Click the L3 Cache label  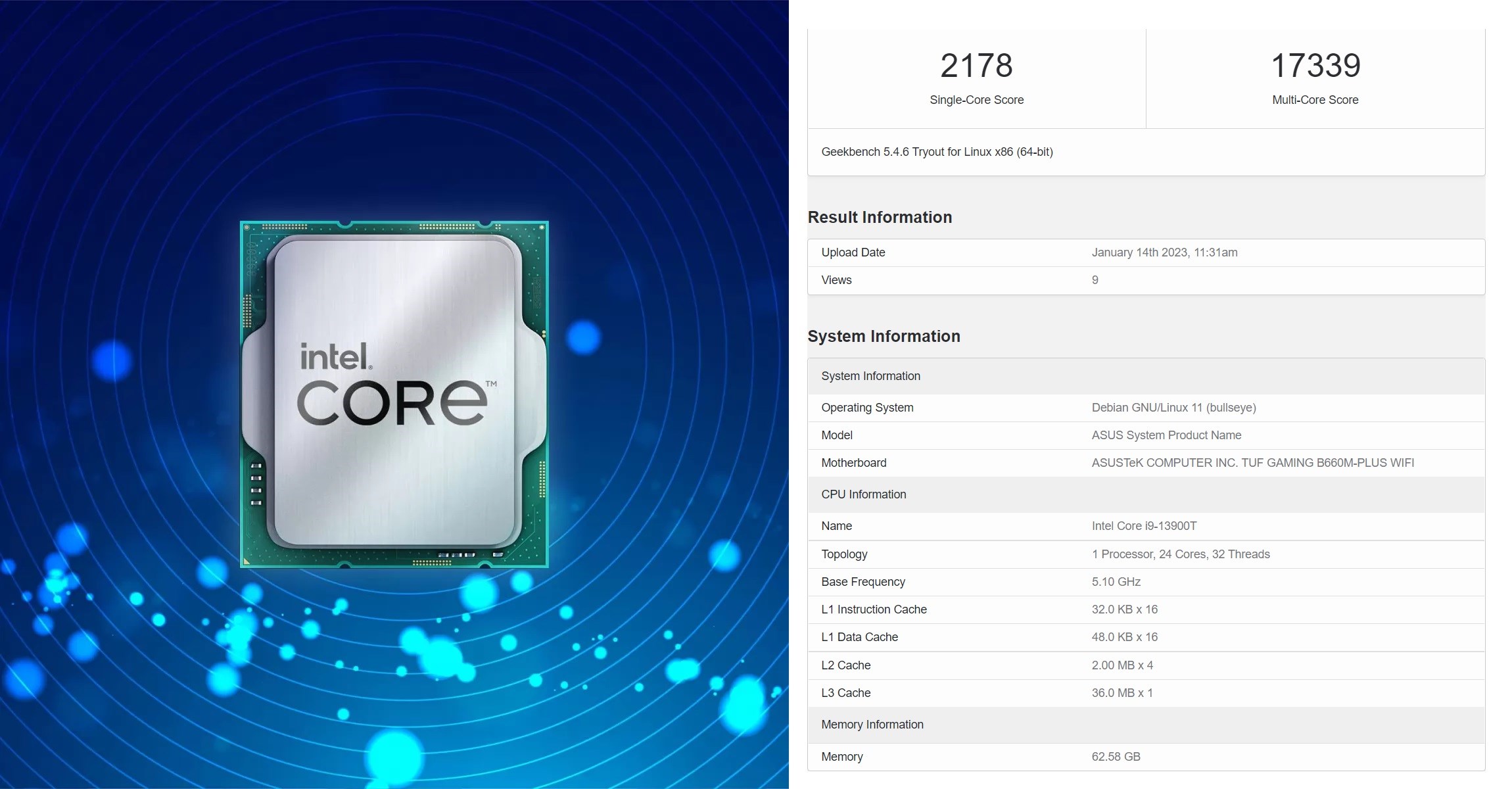(x=845, y=693)
